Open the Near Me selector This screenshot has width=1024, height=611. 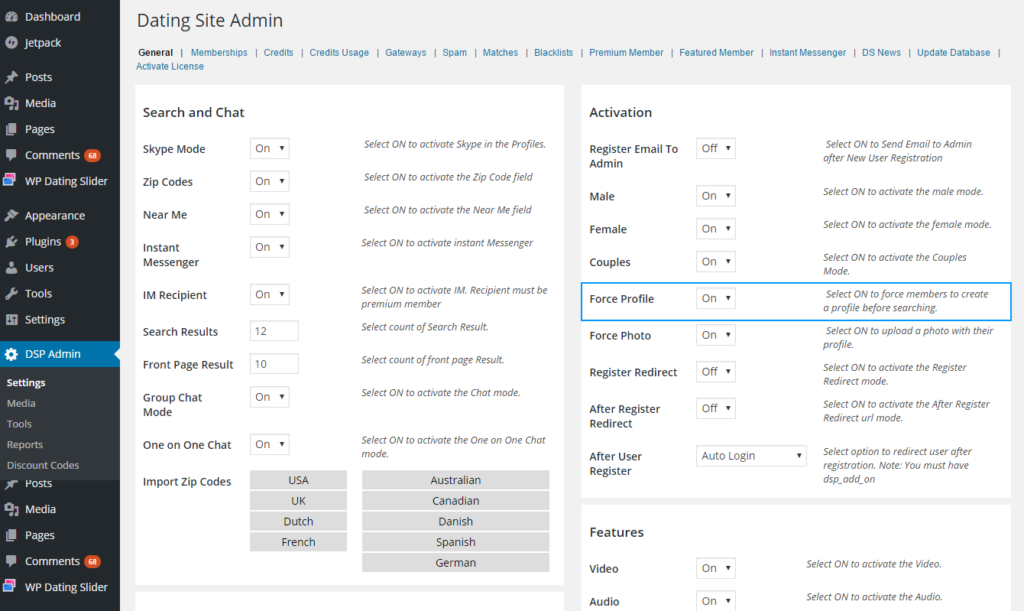[269, 214]
